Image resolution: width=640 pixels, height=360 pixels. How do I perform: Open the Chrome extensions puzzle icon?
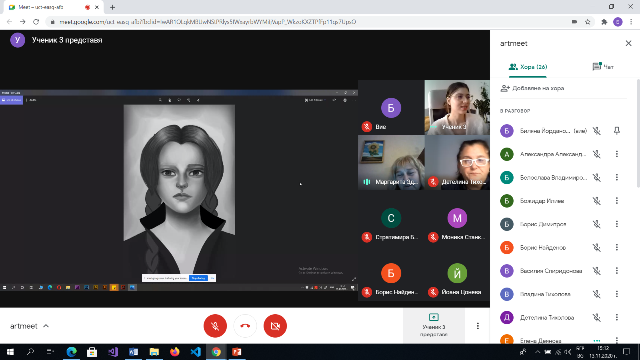(x=604, y=22)
